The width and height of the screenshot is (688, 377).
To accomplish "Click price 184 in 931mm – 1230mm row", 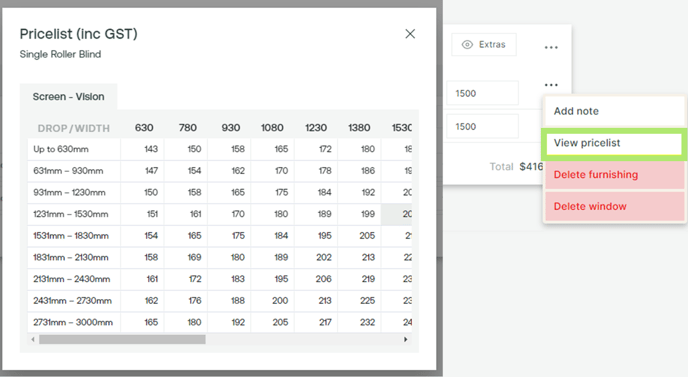I will tap(325, 192).
